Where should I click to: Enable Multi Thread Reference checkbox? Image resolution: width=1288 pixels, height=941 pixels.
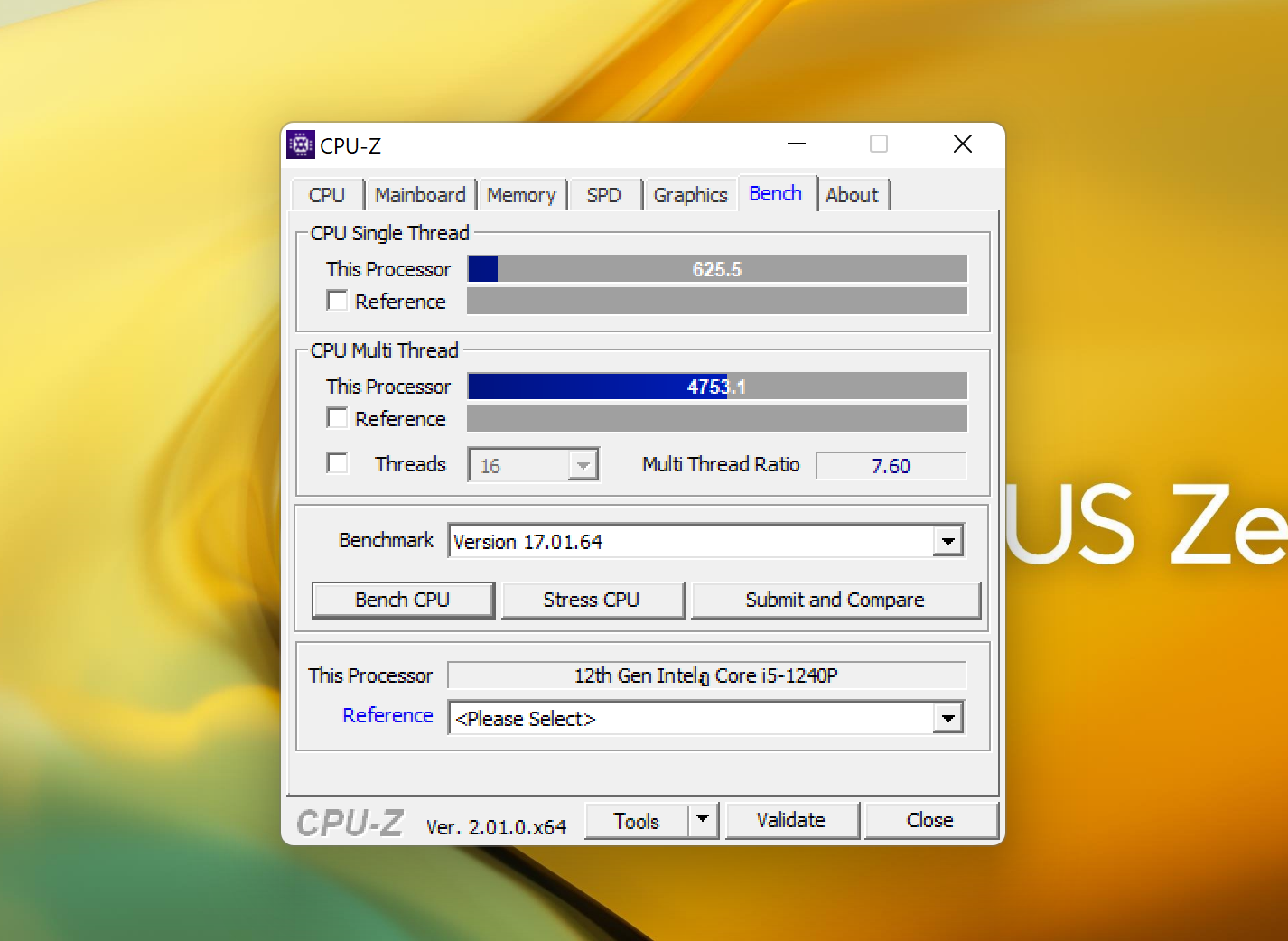(x=337, y=418)
